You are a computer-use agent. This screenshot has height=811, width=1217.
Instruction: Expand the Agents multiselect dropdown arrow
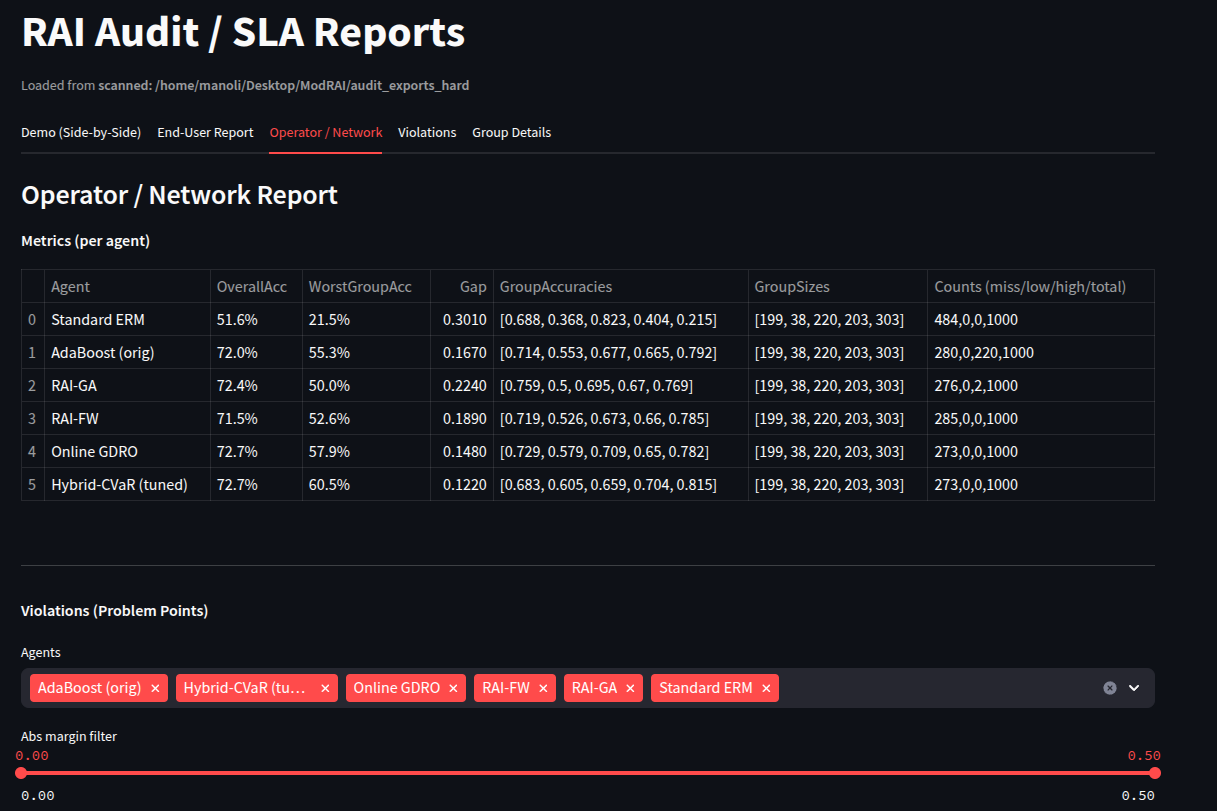click(x=1134, y=688)
